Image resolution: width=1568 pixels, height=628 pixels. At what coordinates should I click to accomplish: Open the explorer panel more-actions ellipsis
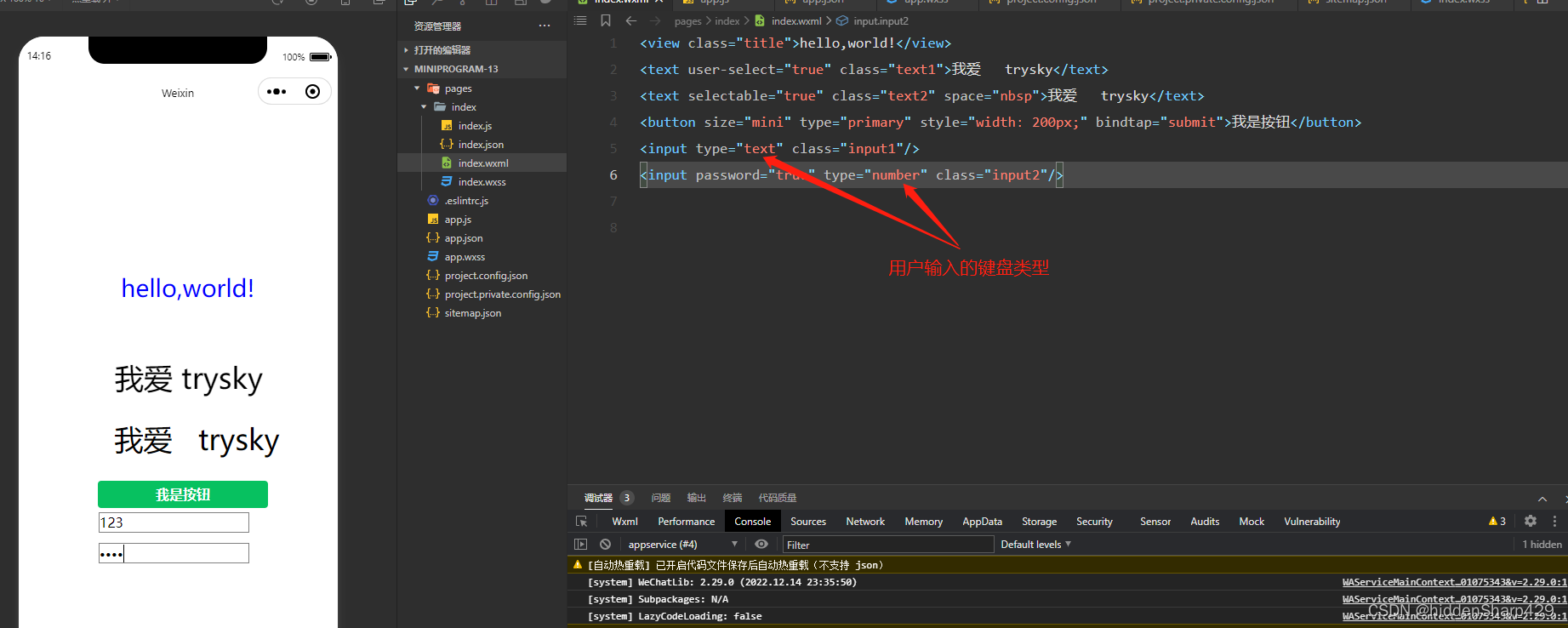pos(545,26)
